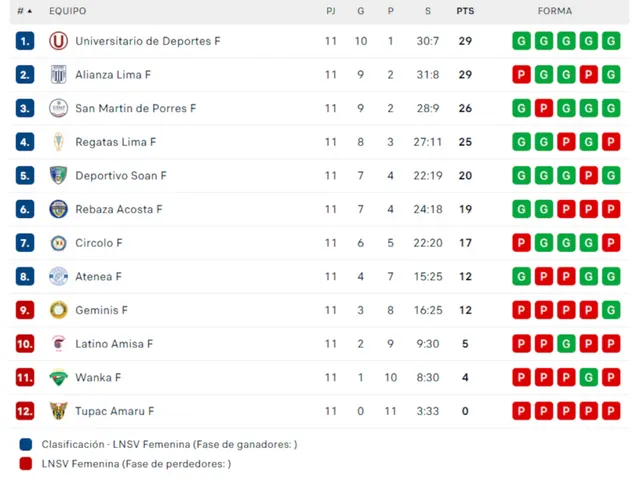Click the red Fase de perdedores legend swatch
The image size is (640, 480).
pos(25,463)
